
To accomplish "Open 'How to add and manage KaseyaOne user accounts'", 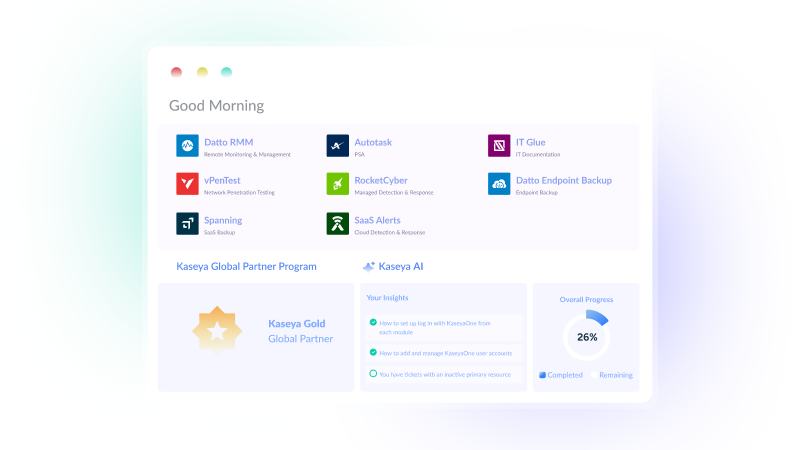I will pos(445,353).
